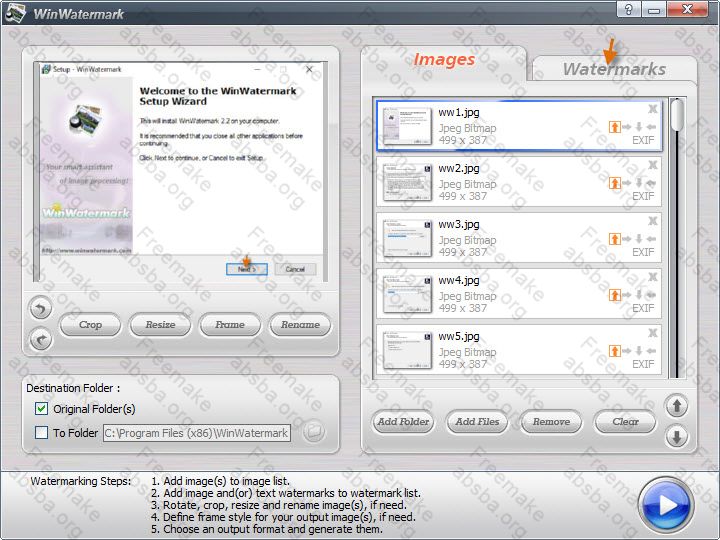The height and width of the screenshot is (540, 720).
Task: Rotate ww1.jpg with its right arrow icon
Action: [x=627, y=127]
